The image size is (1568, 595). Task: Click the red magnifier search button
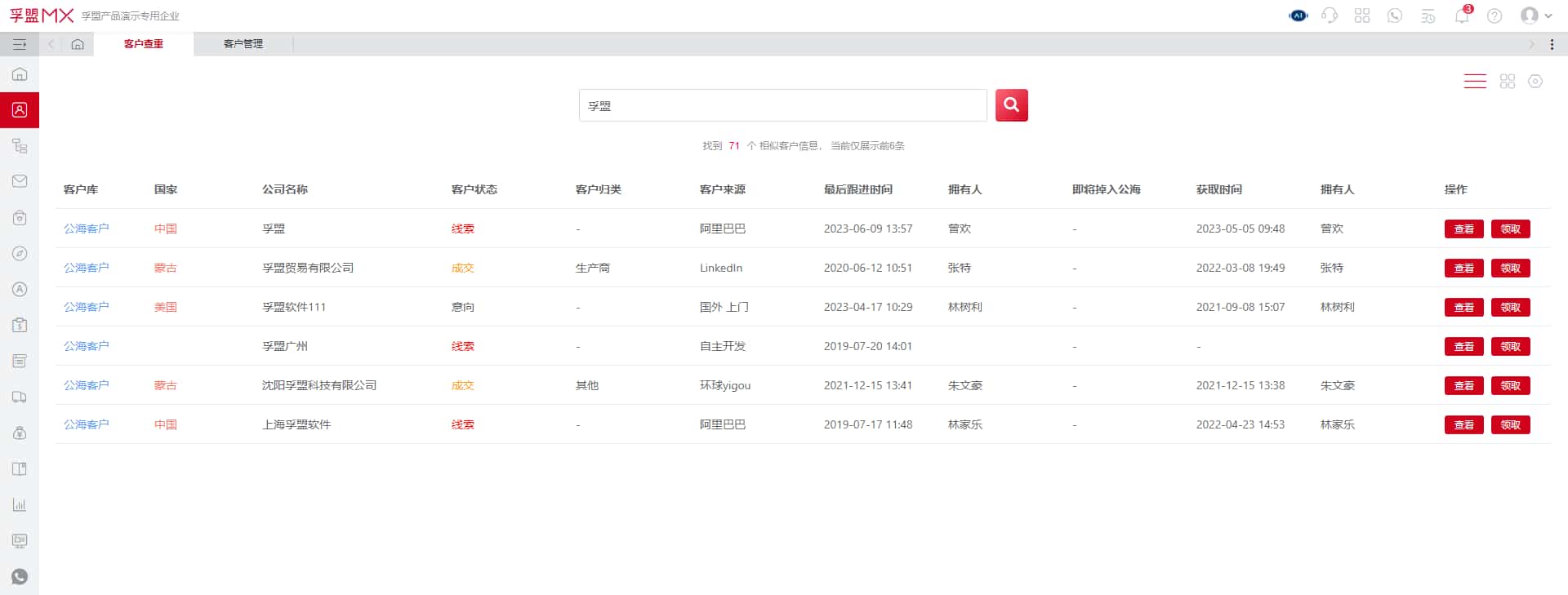point(1011,105)
